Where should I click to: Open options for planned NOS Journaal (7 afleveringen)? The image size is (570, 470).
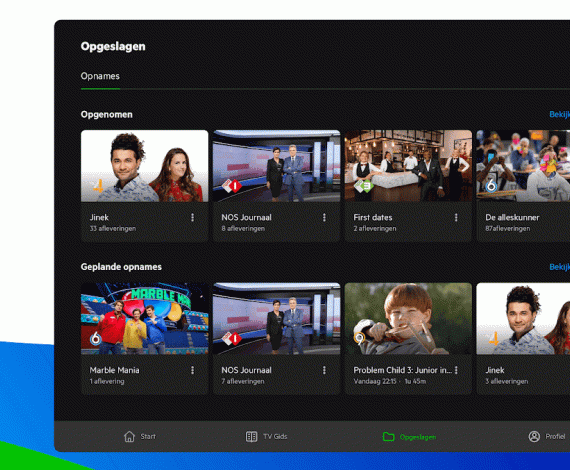(324, 370)
